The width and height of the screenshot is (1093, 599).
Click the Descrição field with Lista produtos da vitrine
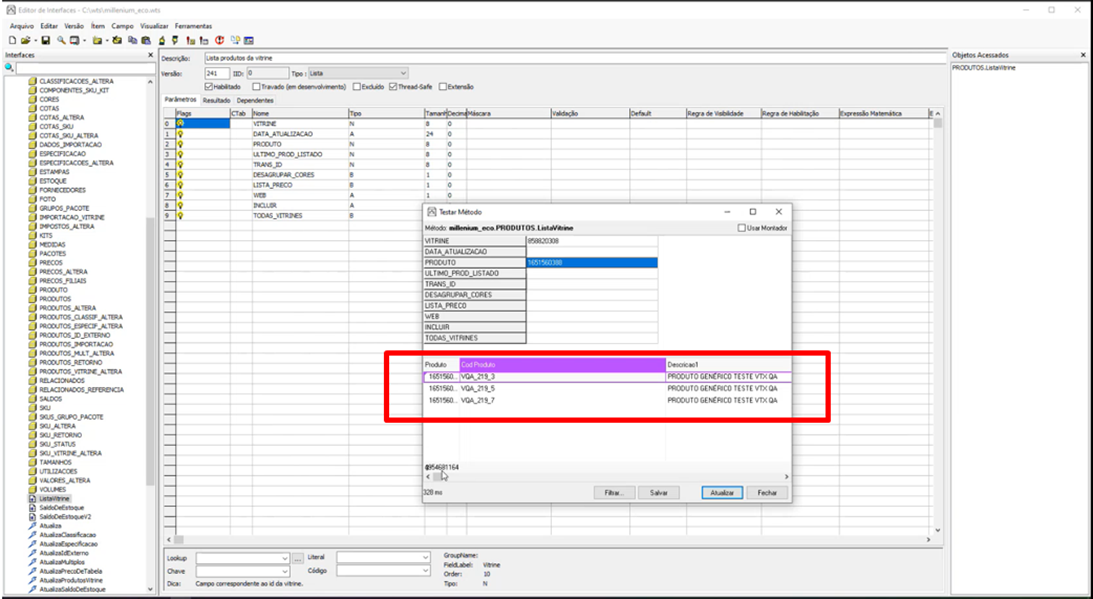pyautogui.click(x=574, y=58)
